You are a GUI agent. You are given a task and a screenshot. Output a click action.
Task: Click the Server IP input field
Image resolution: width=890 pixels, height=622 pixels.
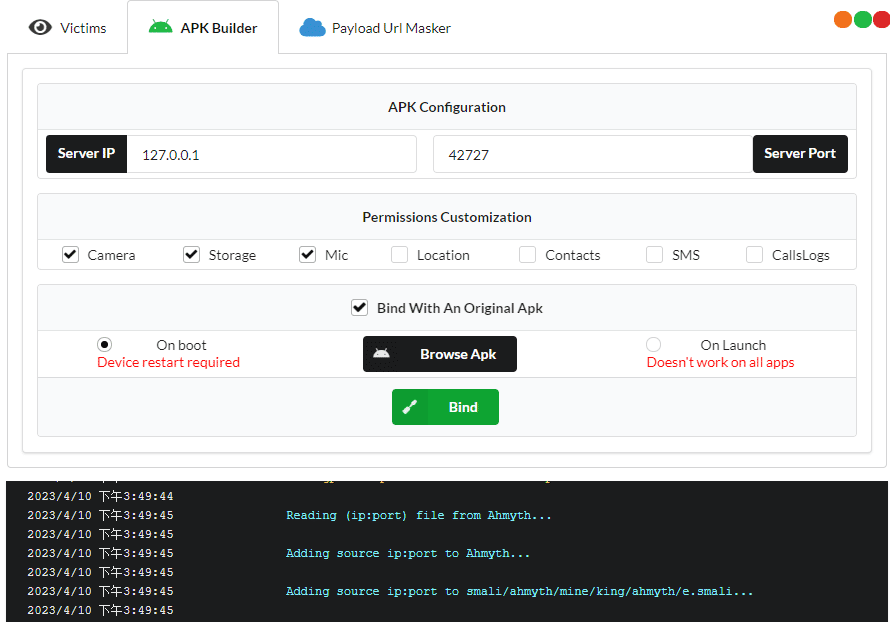(271, 154)
